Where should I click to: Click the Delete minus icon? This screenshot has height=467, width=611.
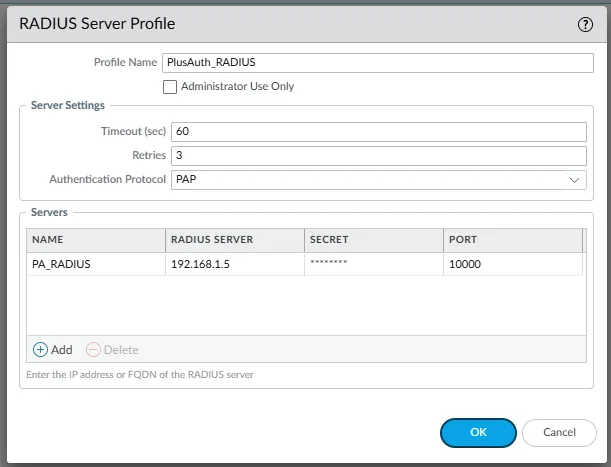click(x=94, y=350)
